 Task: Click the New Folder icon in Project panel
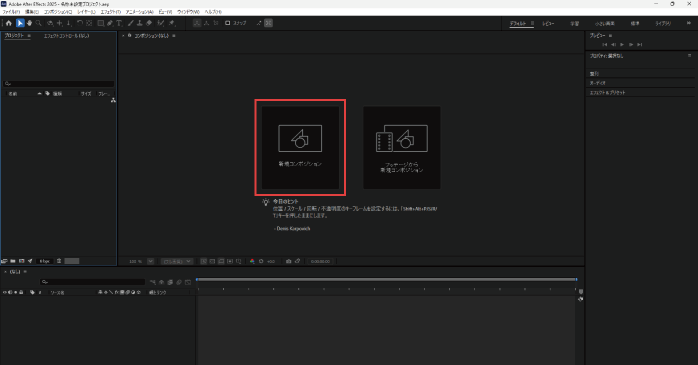point(13,261)
